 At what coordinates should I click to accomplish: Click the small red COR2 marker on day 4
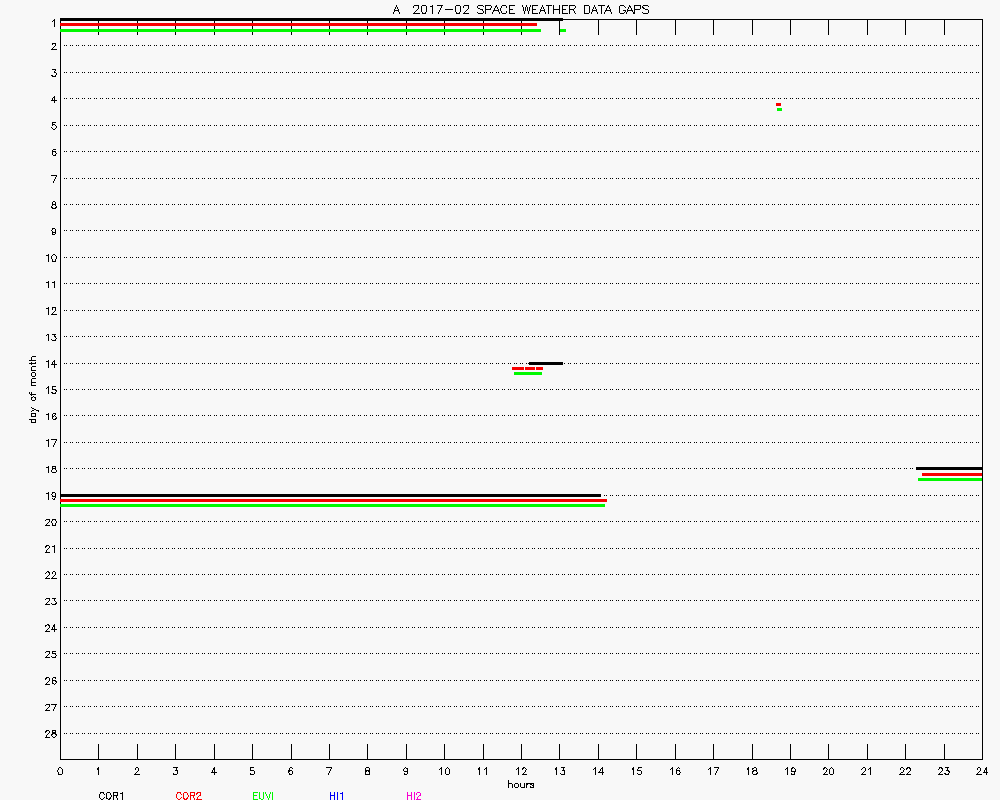(779, 104)
